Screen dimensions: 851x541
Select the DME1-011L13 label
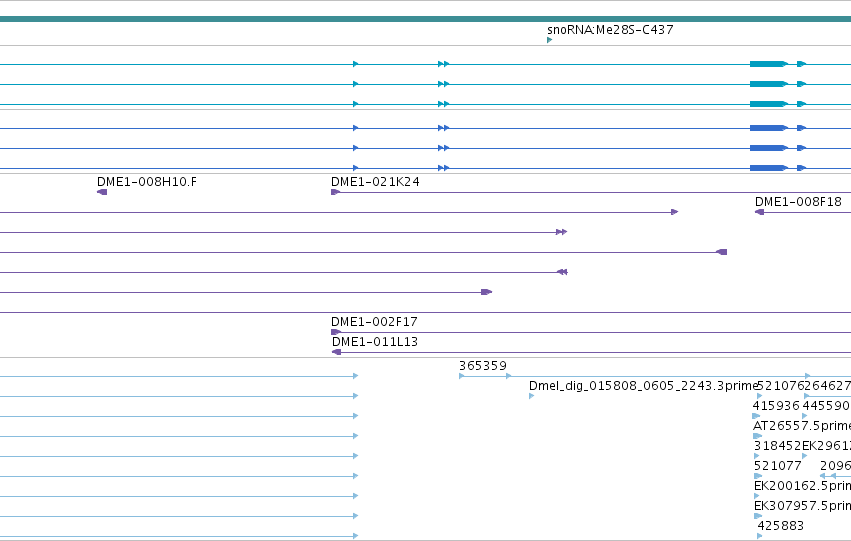(x=374, y=342)
